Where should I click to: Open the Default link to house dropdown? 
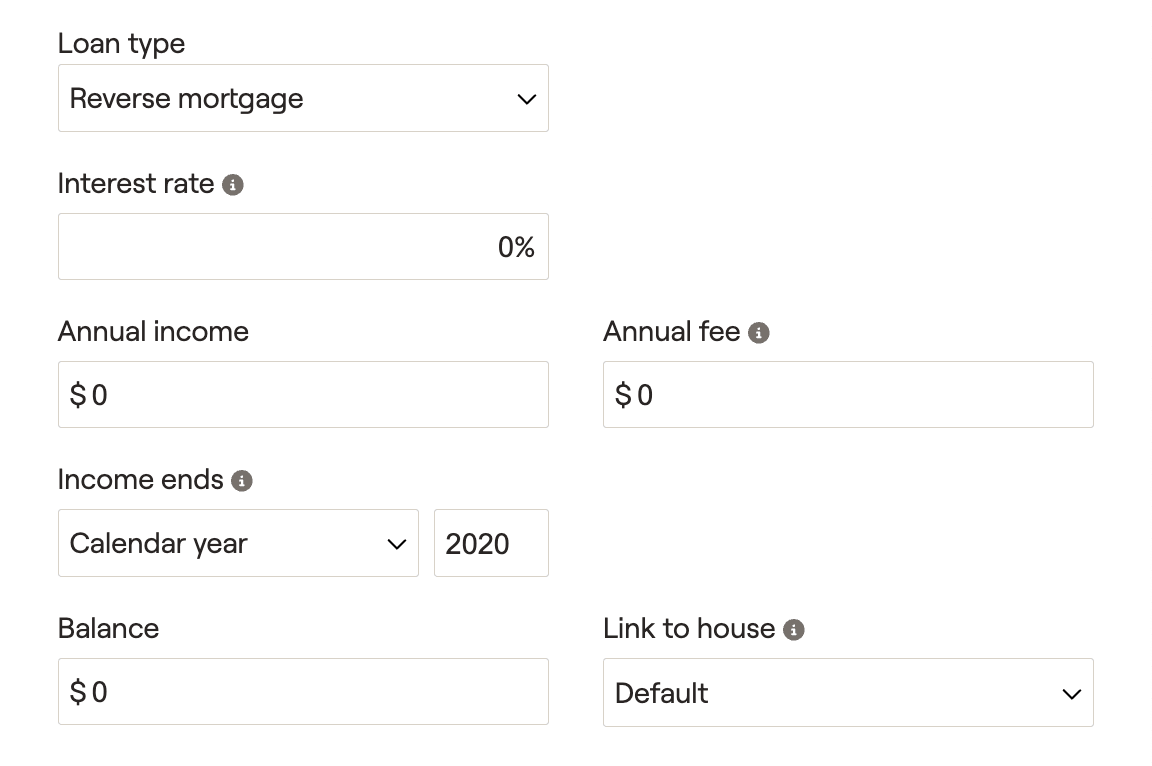[849, 693]
